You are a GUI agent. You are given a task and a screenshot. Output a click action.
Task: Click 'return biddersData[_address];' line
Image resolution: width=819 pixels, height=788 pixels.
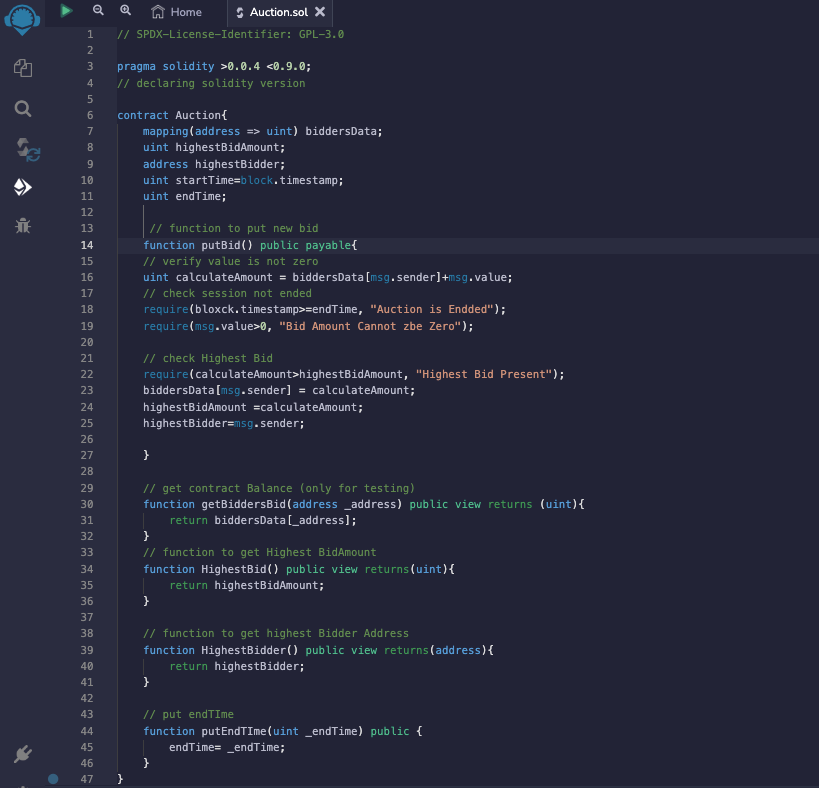[x=263, y=520]
